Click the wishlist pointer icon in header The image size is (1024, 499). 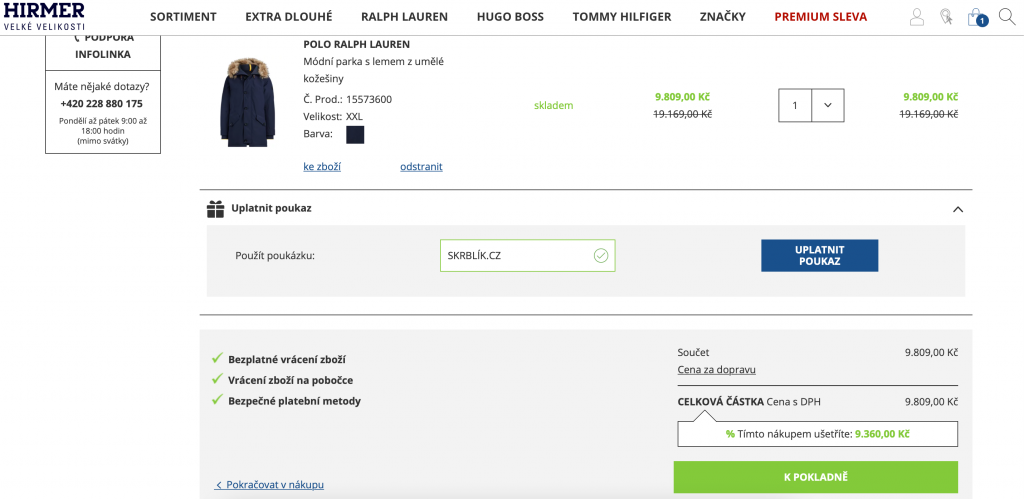pyautogui.click(x=946, y=17)
